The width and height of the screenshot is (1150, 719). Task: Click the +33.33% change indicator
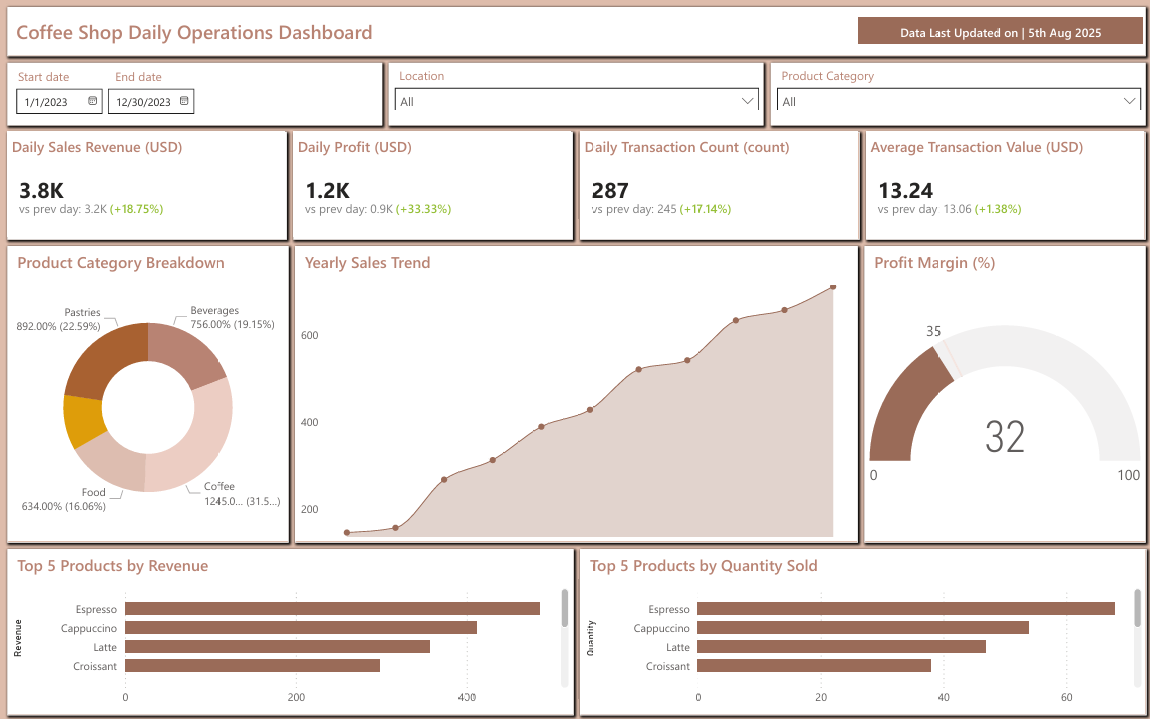423,209
